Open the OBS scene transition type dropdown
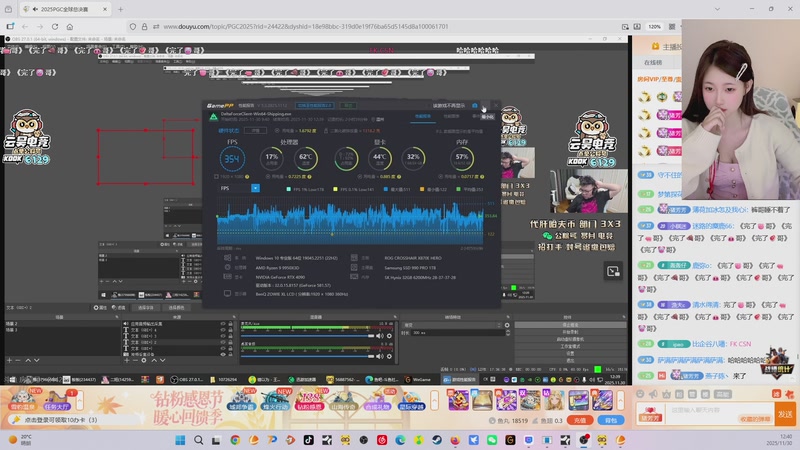This screenshot has width=800, height=450. point(452,325)
